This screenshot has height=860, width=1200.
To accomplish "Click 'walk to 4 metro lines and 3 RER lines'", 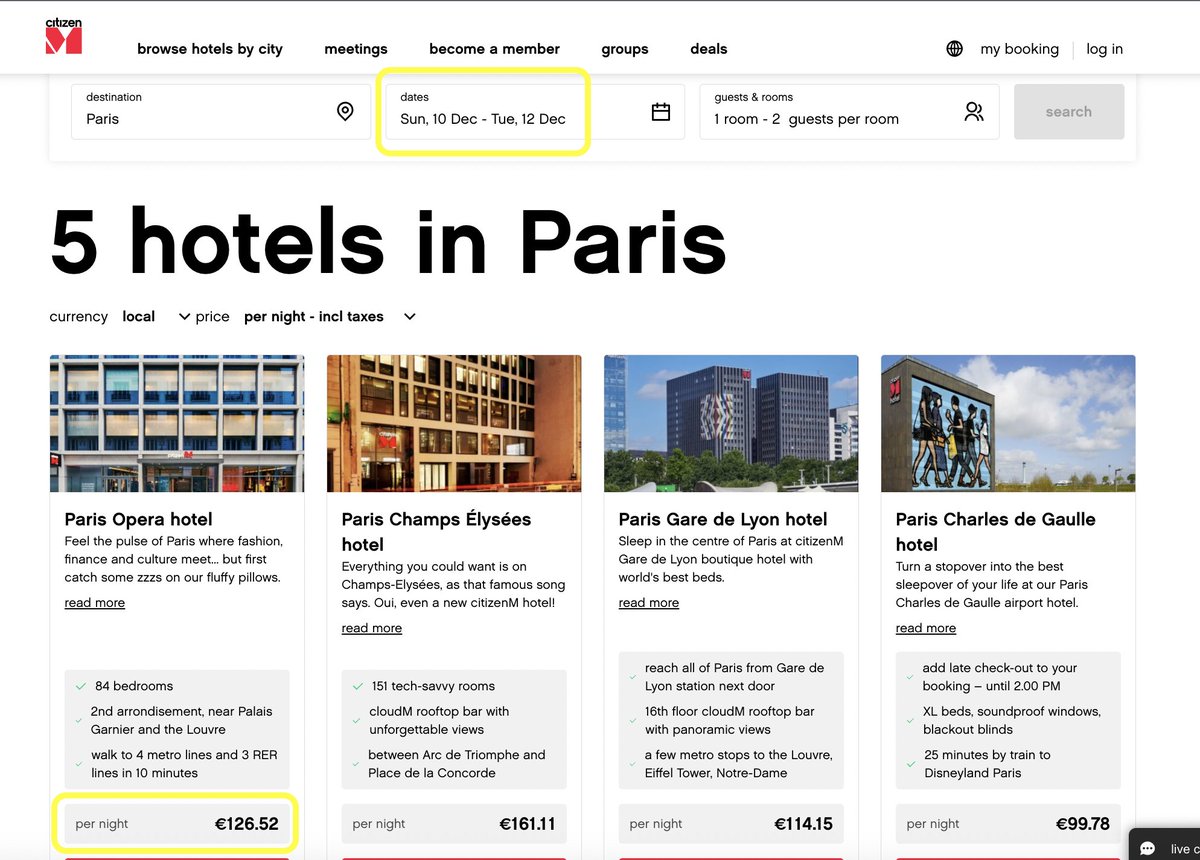I will 184,764.
